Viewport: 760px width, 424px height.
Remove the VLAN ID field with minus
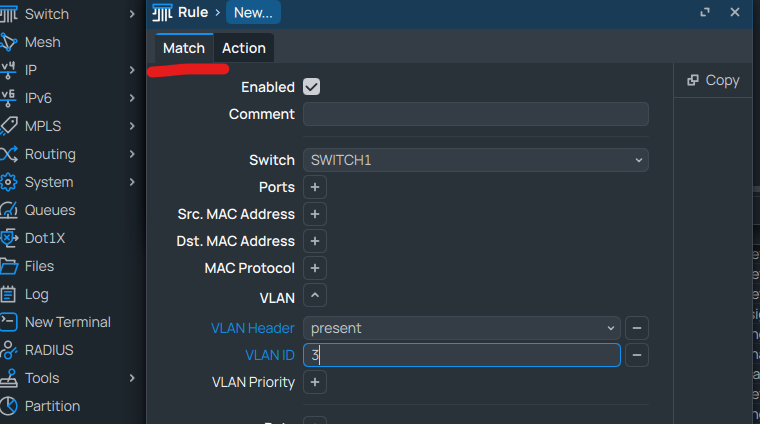coord(636,355)
